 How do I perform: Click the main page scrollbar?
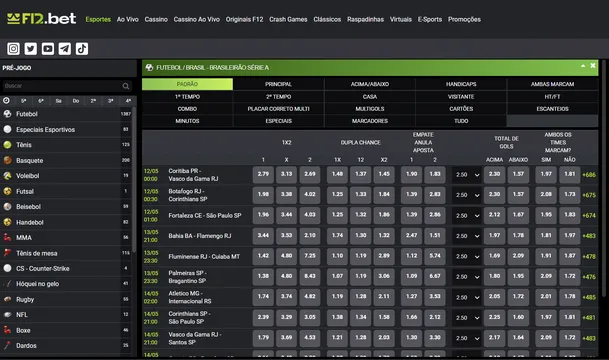pyautogui.click(x=604, y=179)
